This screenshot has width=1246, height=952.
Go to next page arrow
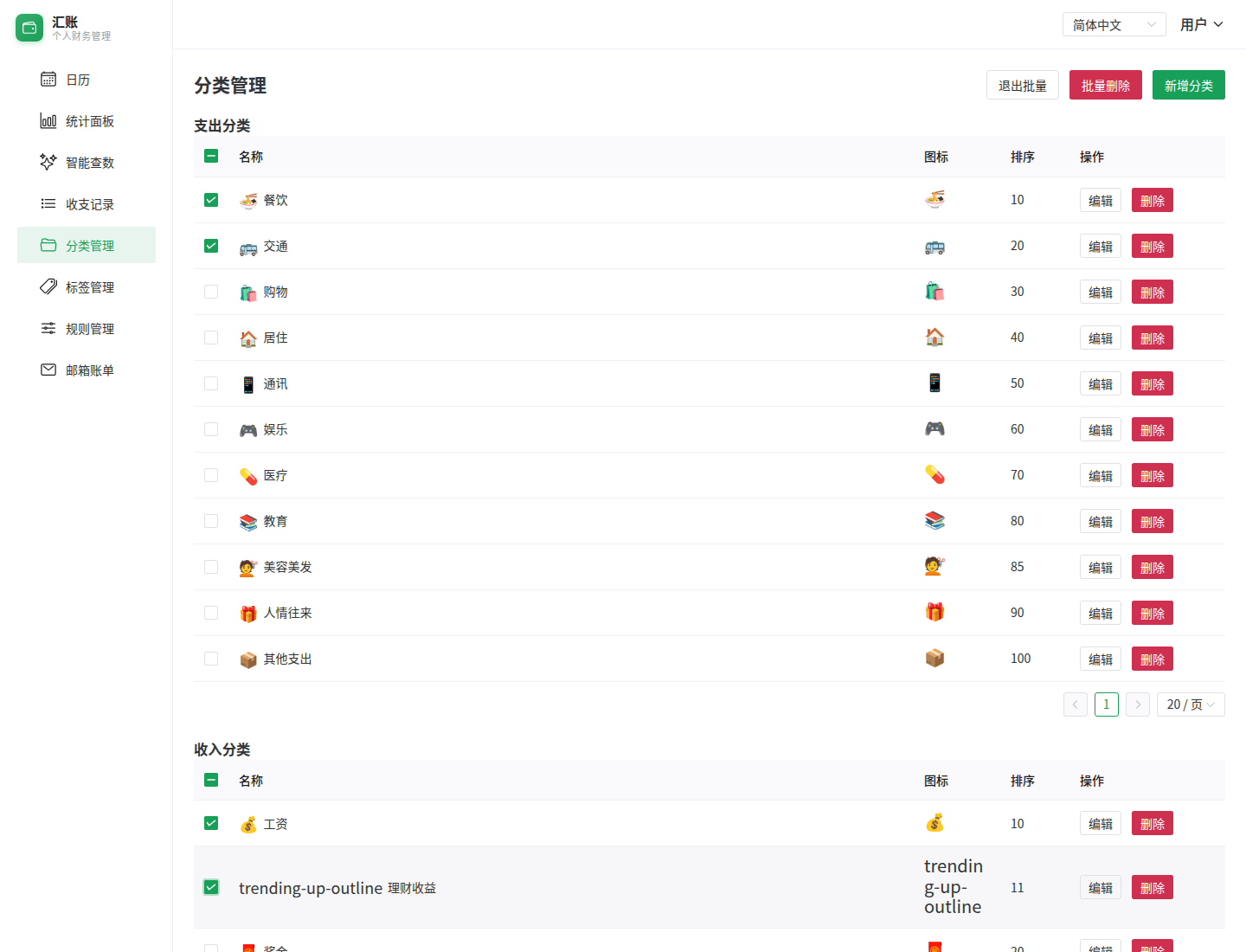(1138, 704)
